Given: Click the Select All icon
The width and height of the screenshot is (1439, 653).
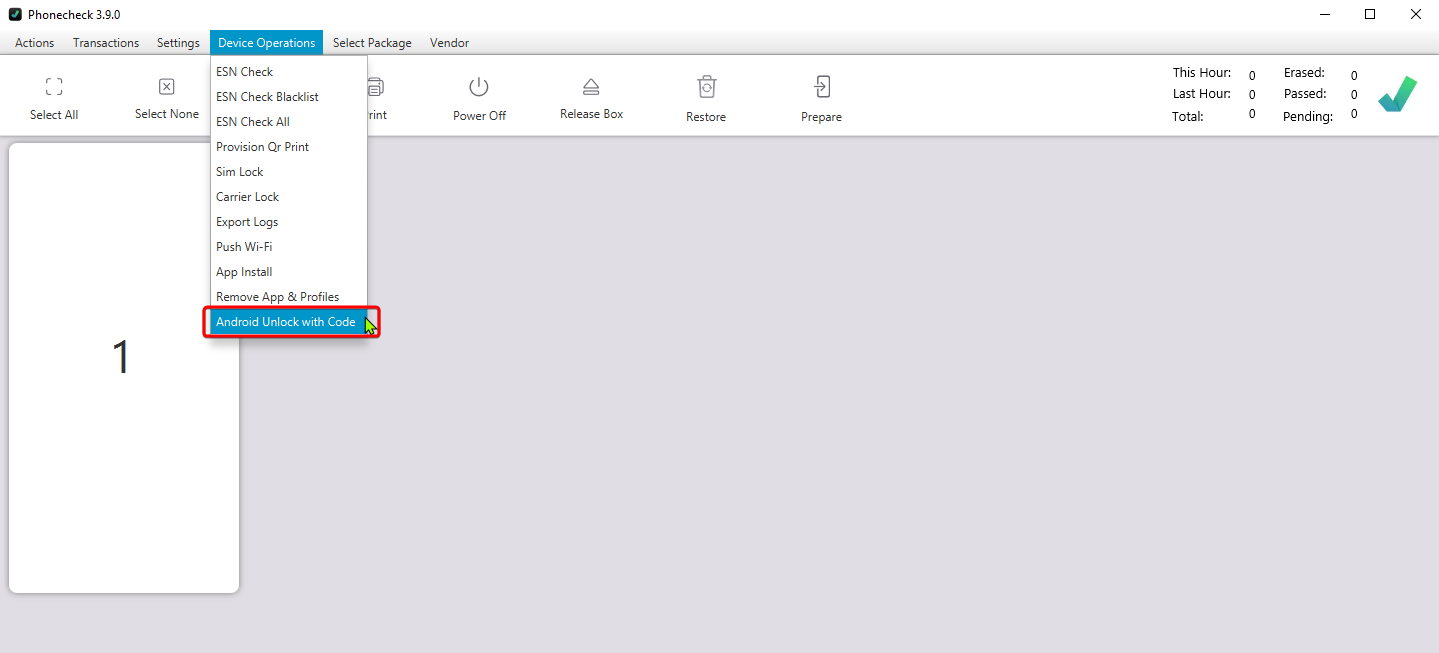Looking at the screenshot, I should pos(54,87).
